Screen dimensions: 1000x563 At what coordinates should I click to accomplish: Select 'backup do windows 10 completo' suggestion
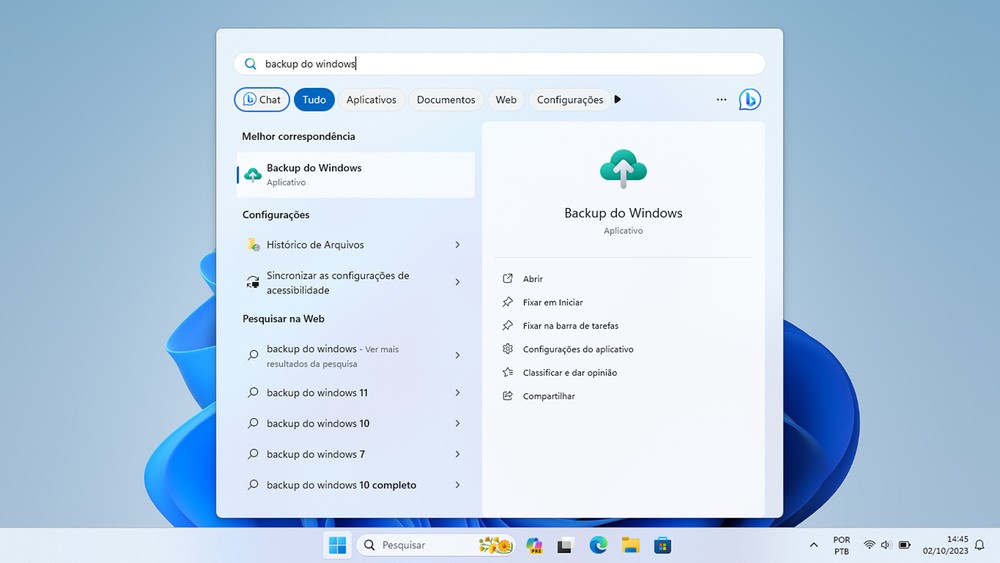click(341, 485)
